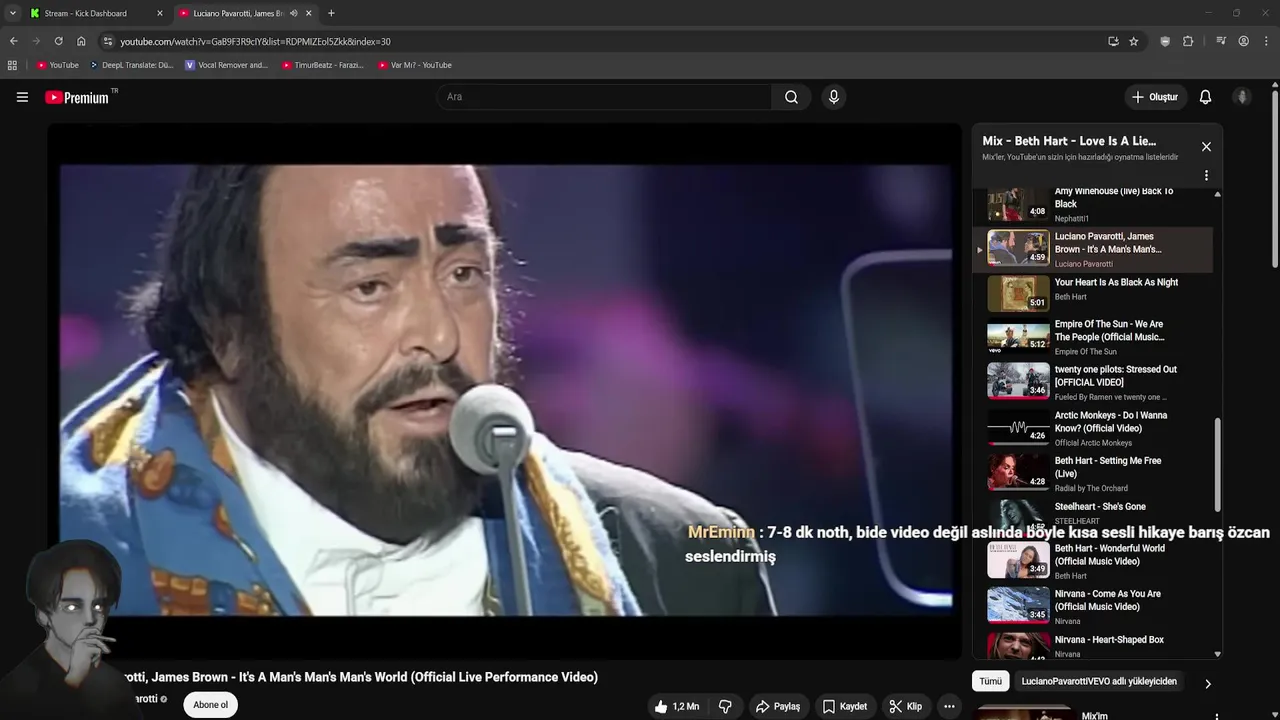Click the Paylaş share button

click(x=778, y=706)
